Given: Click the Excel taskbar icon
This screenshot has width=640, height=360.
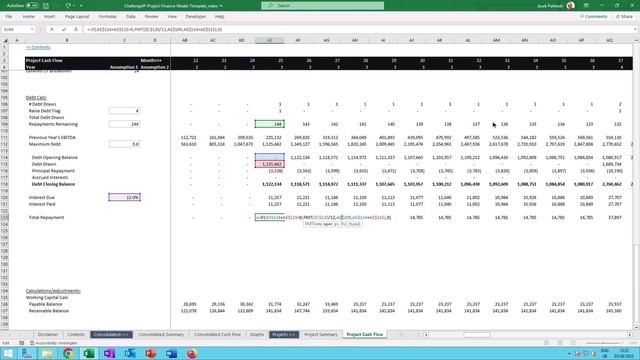Looking at the screenshot, I should click(x=89, y=353).
